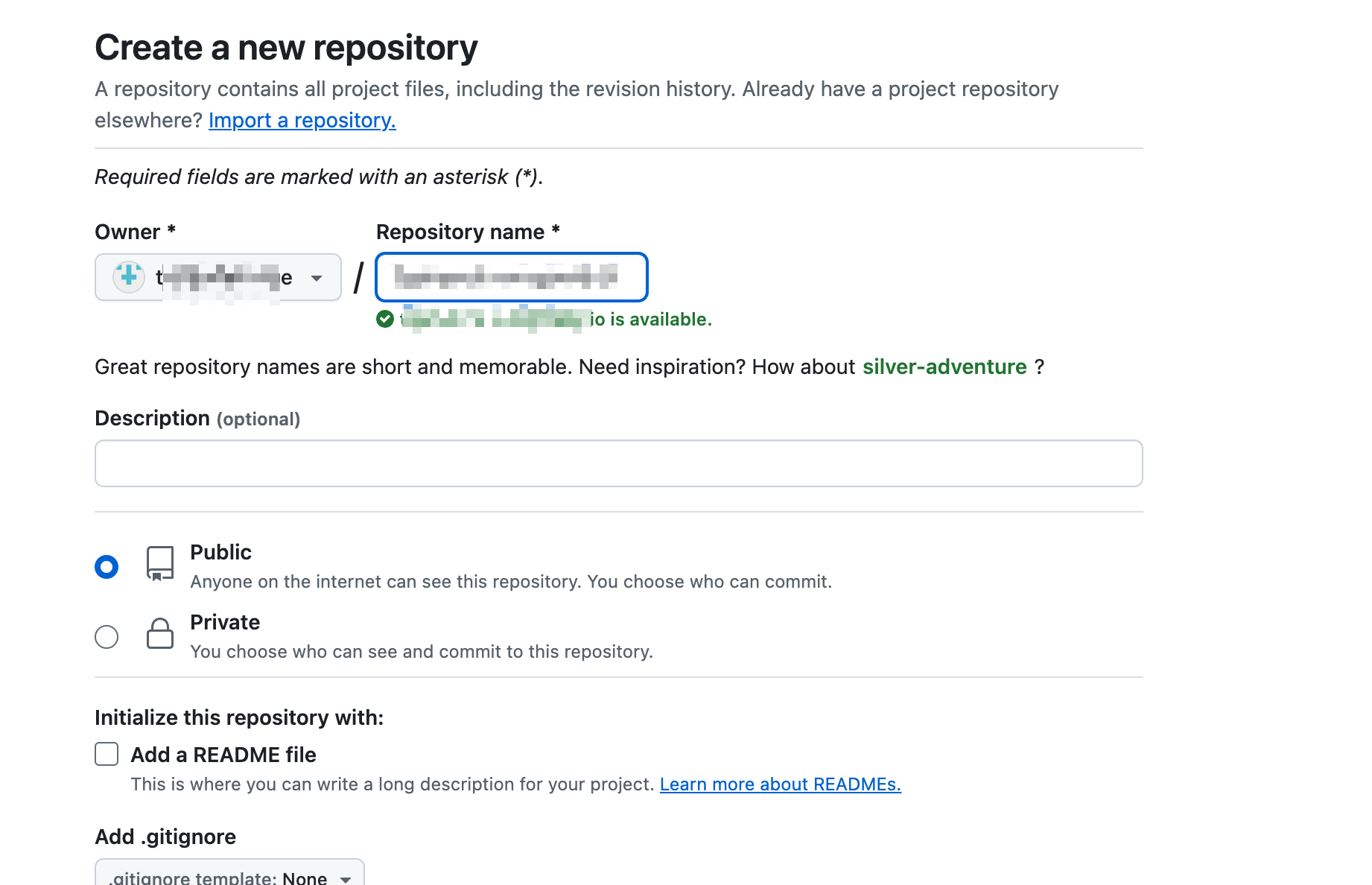Click the Private option label

[225, 622]
